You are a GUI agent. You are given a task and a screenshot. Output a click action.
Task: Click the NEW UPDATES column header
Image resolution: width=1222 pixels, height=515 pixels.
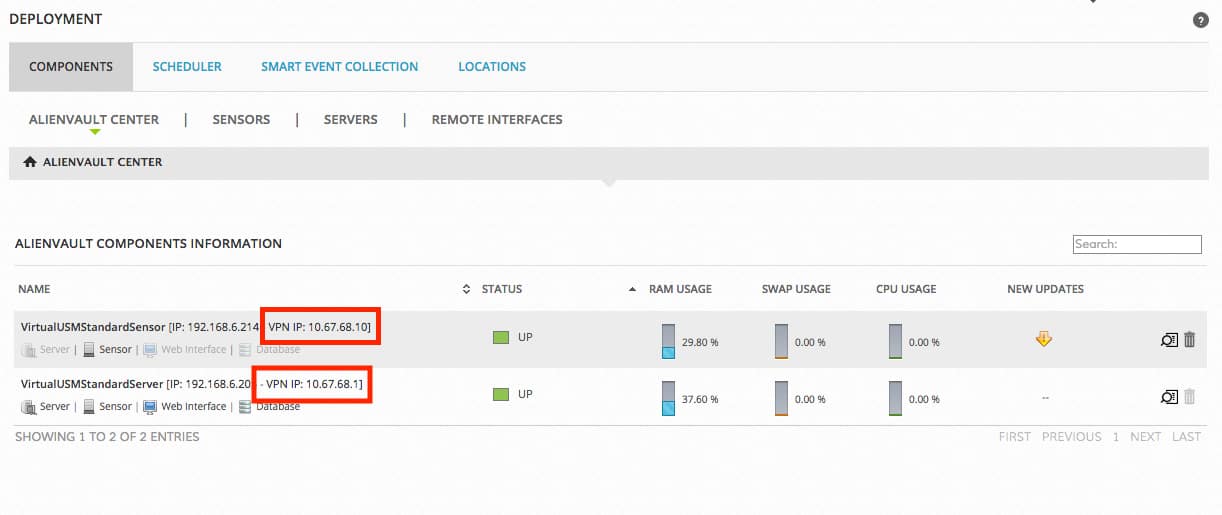1045,289
